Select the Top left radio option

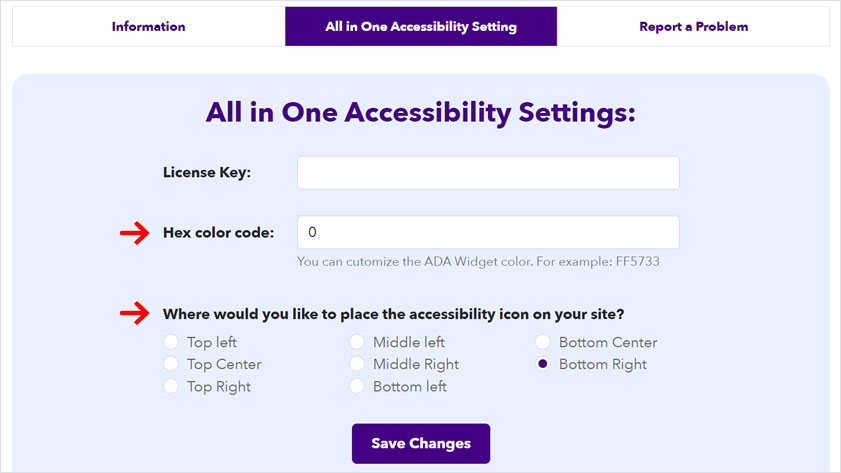[x=171, y=343]
